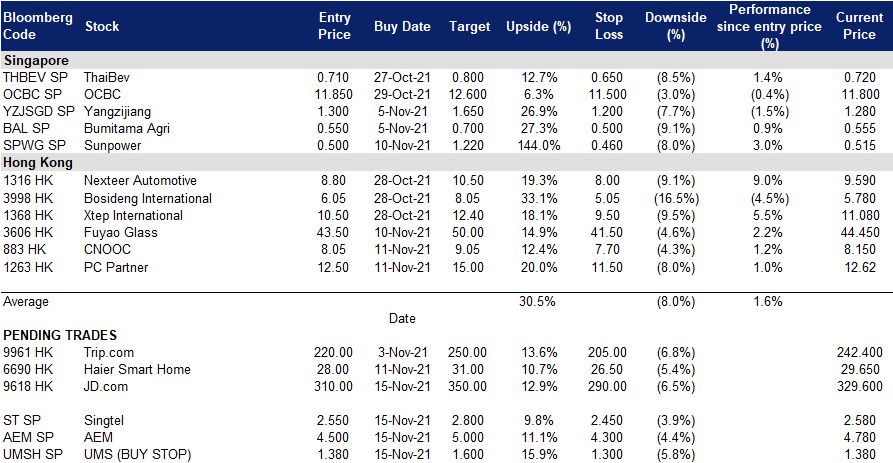Select the Downside (%) column header
Screen dimensions: 893x463
point(675,26)
